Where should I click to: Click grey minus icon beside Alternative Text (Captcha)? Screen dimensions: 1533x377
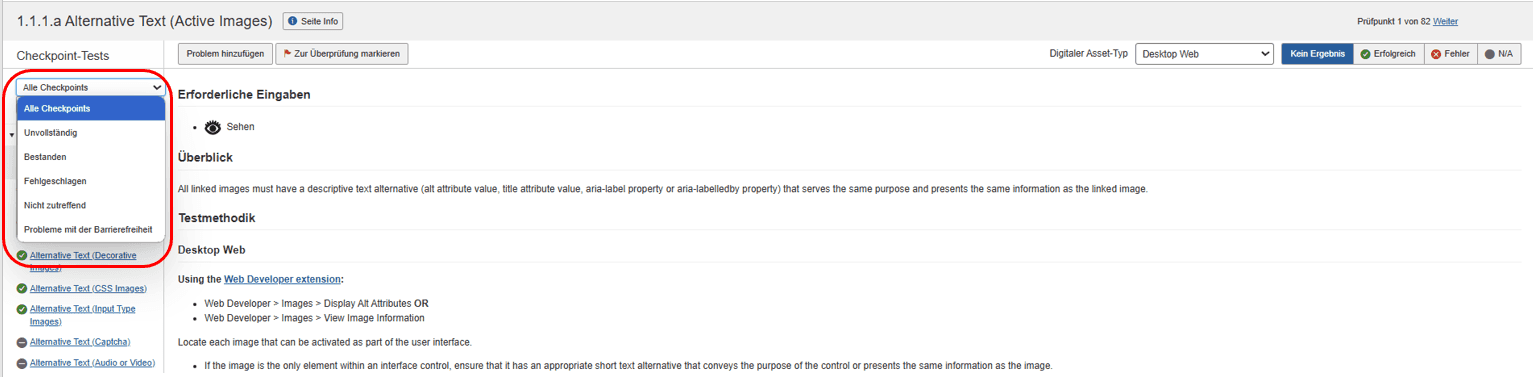point(22,342)
